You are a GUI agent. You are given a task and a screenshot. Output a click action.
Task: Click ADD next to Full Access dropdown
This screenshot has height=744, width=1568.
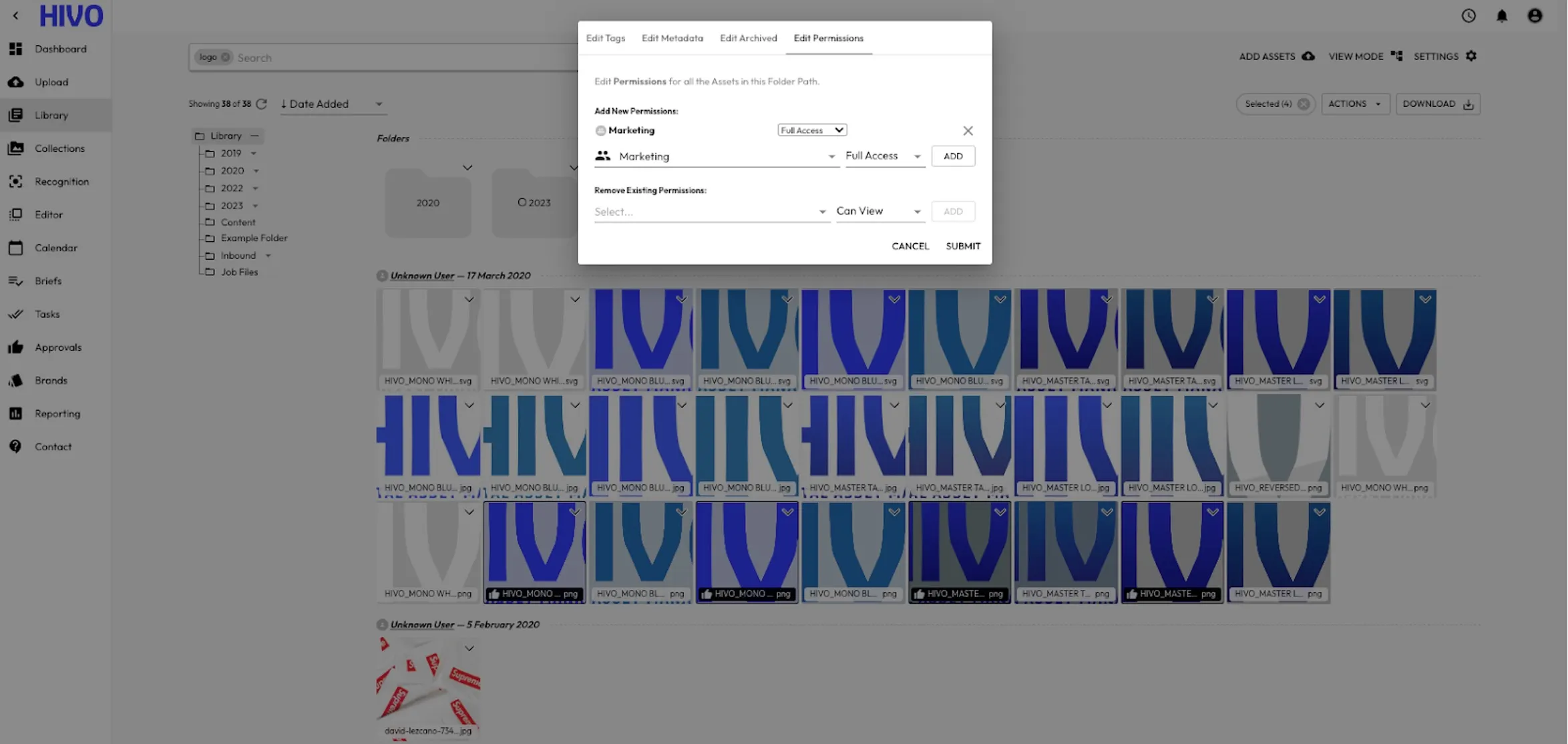point(953,156)
